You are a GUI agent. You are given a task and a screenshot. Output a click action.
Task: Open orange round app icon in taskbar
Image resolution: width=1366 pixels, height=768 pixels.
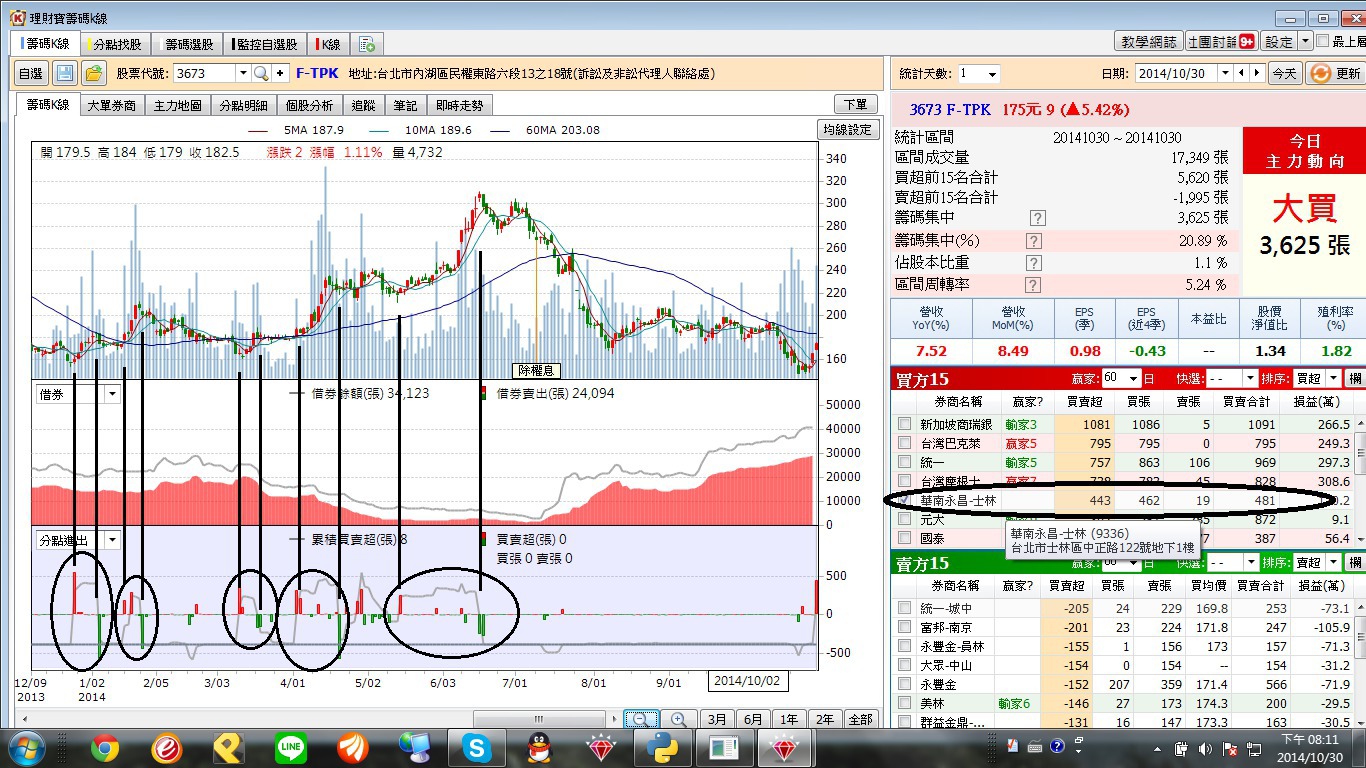[352, 748]
